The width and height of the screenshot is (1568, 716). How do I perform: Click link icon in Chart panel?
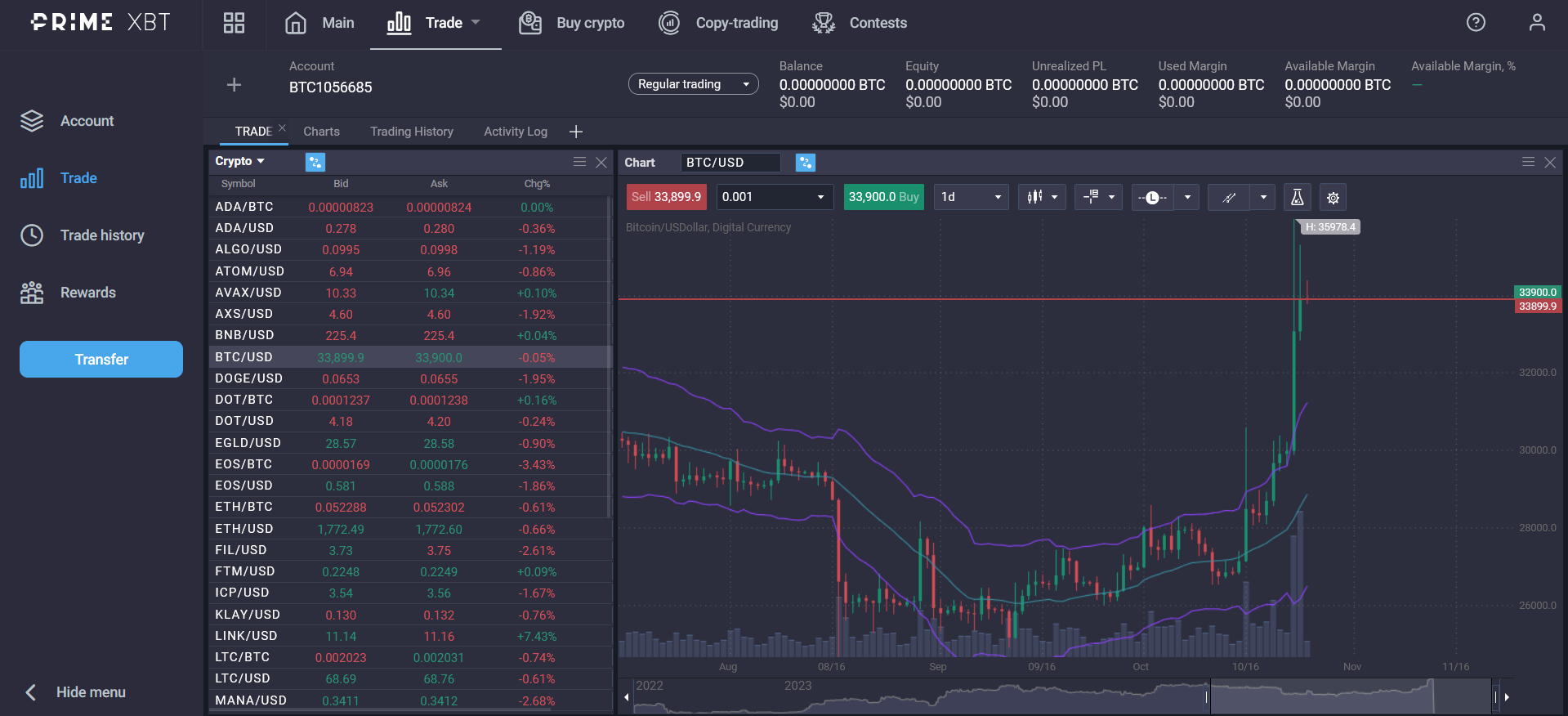[806, 163]
